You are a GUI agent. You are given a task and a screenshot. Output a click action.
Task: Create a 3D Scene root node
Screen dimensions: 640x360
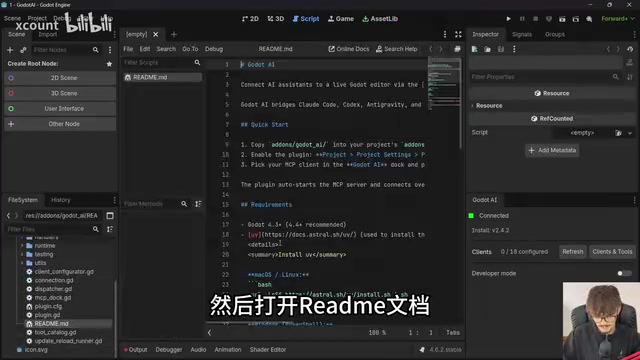click(x=60, y=93)
